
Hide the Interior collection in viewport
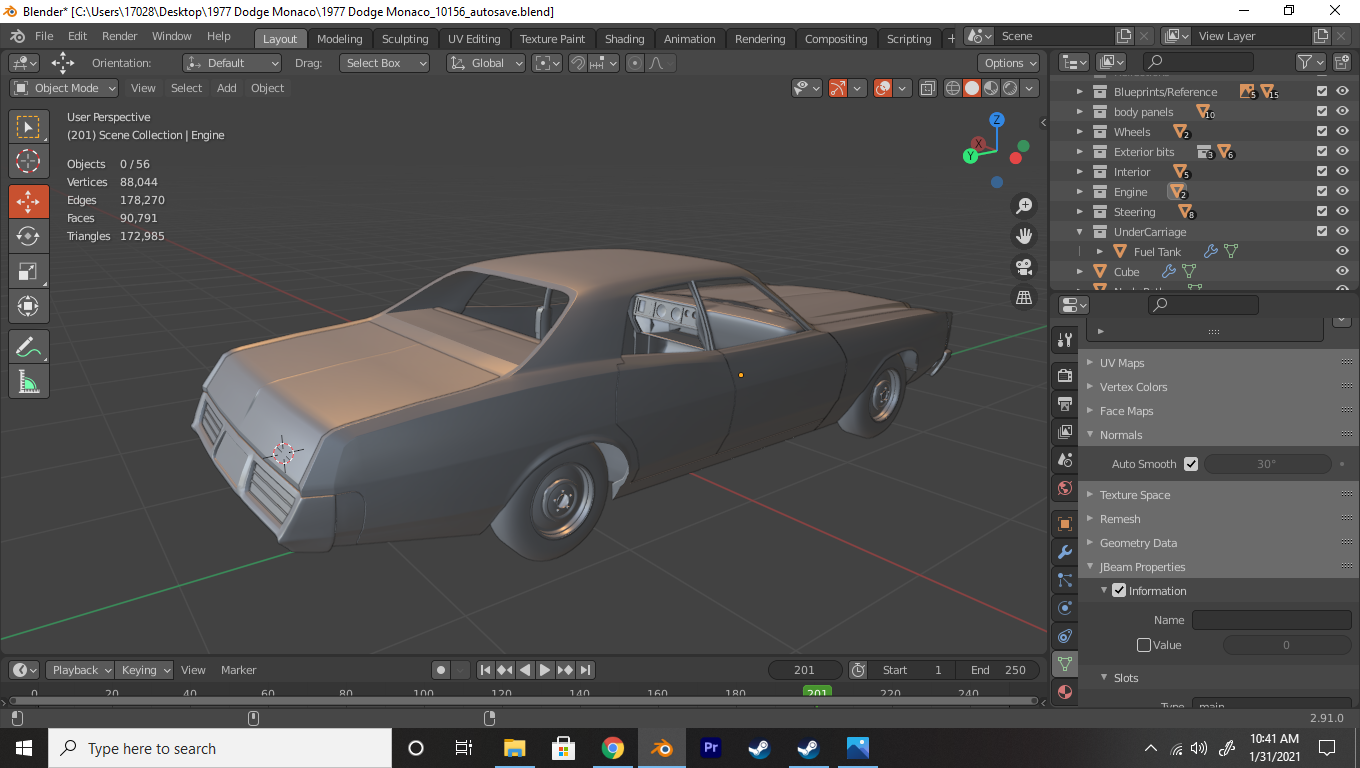click(1342, 171)
